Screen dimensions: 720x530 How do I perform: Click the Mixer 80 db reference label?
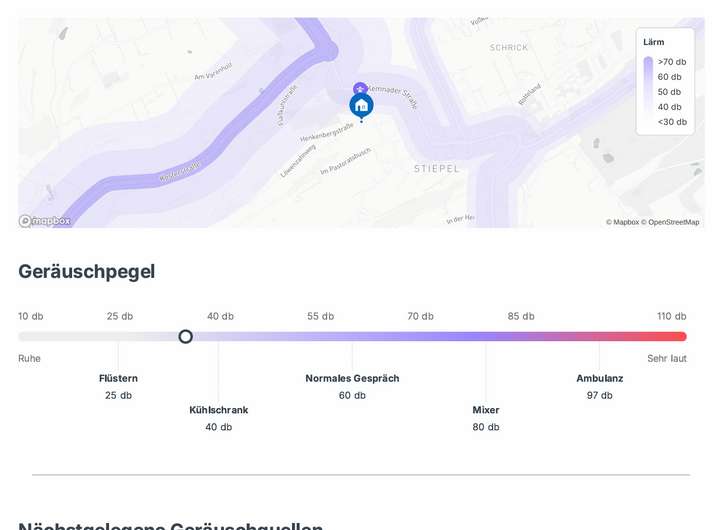click(486, 418)
